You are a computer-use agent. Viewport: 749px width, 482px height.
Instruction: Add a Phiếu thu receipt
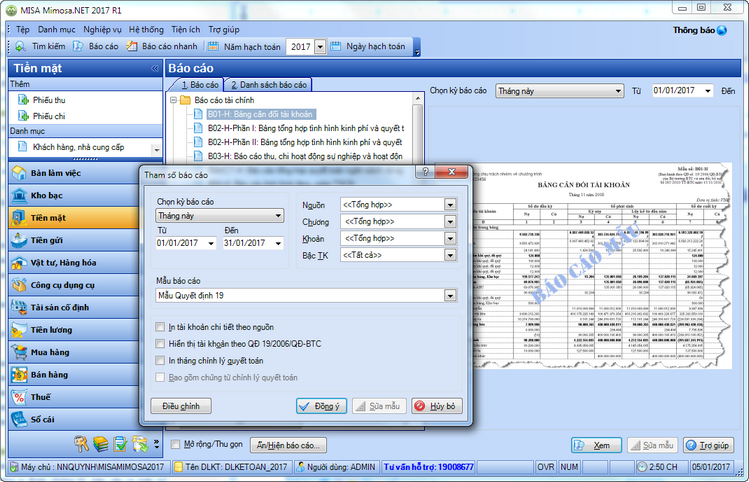[x=42, y=100]
